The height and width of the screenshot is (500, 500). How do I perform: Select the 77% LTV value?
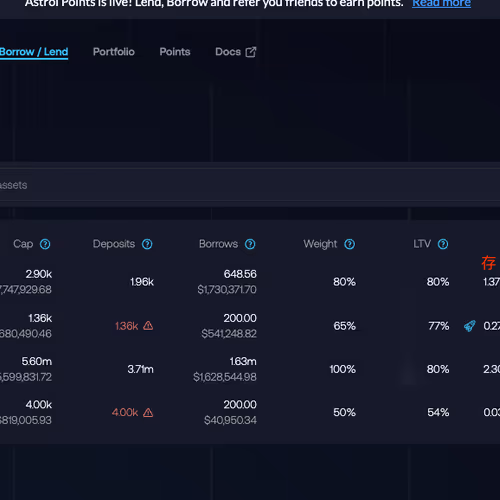[x=439, y=326]
